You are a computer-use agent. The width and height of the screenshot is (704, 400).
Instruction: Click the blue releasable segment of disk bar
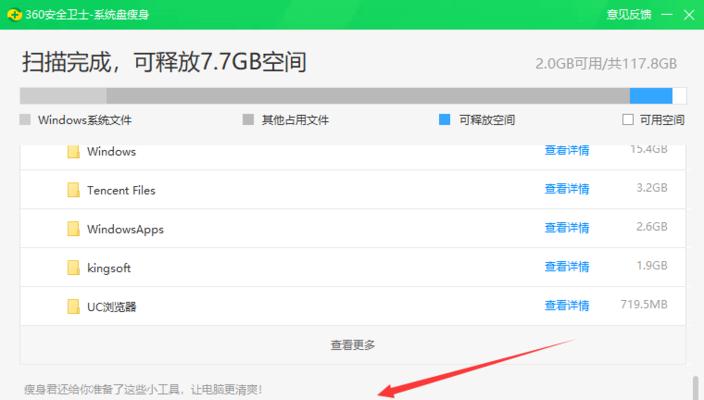click(651, 96)
